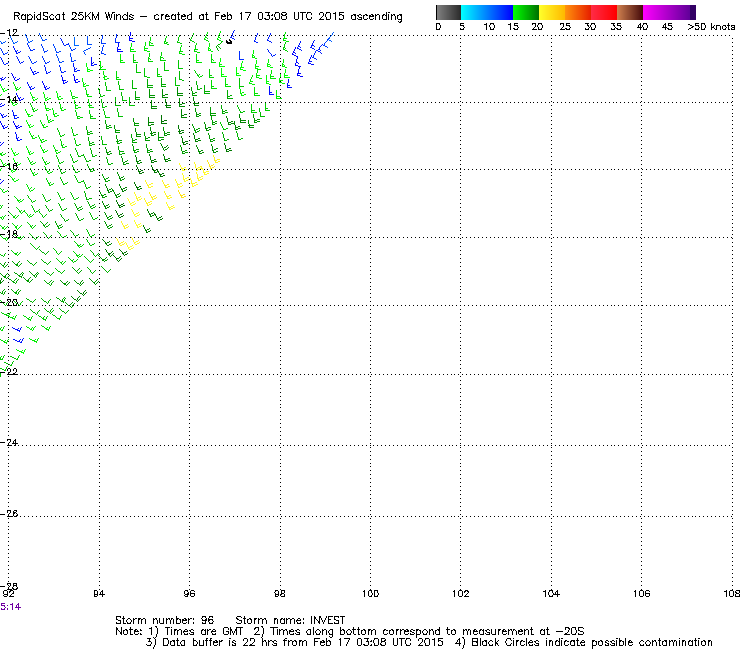740x650 pixels.
Task: Click note 2 about measurement at -20S
Action: tap(419, 632)
